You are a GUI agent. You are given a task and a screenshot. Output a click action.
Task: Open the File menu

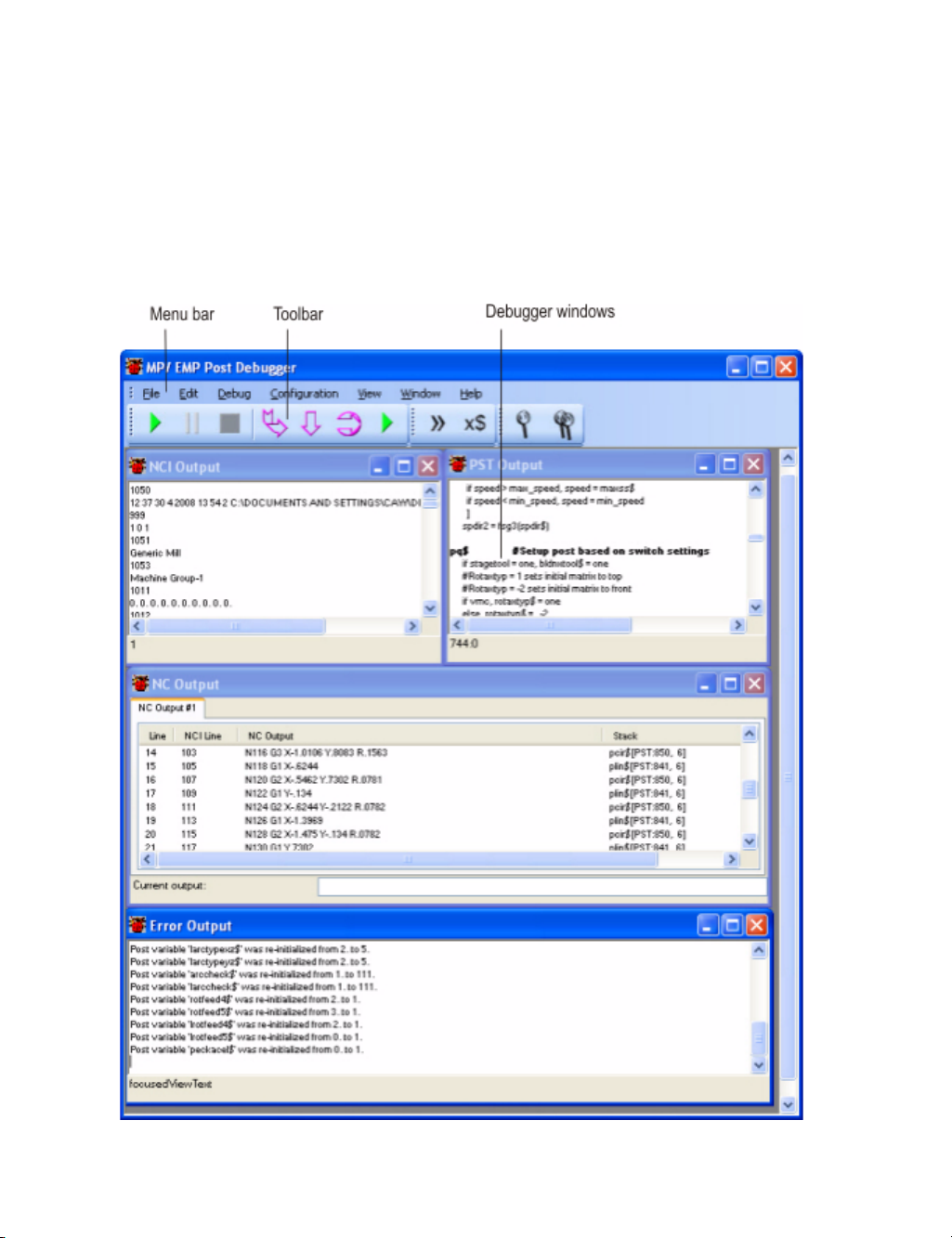[151, 394]
